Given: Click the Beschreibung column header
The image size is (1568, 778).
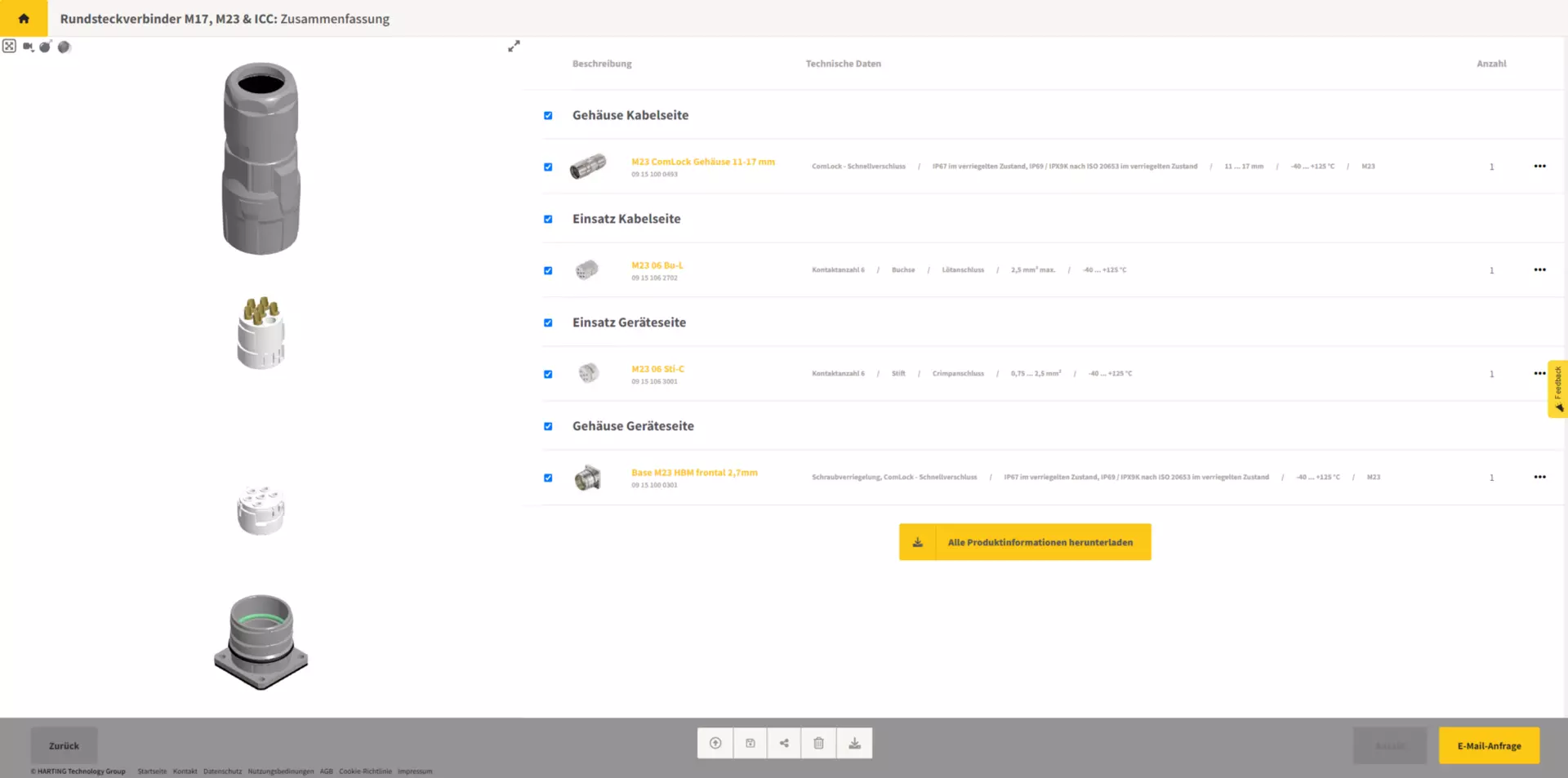Looking at the screenshot, I should tap(602, 64).
